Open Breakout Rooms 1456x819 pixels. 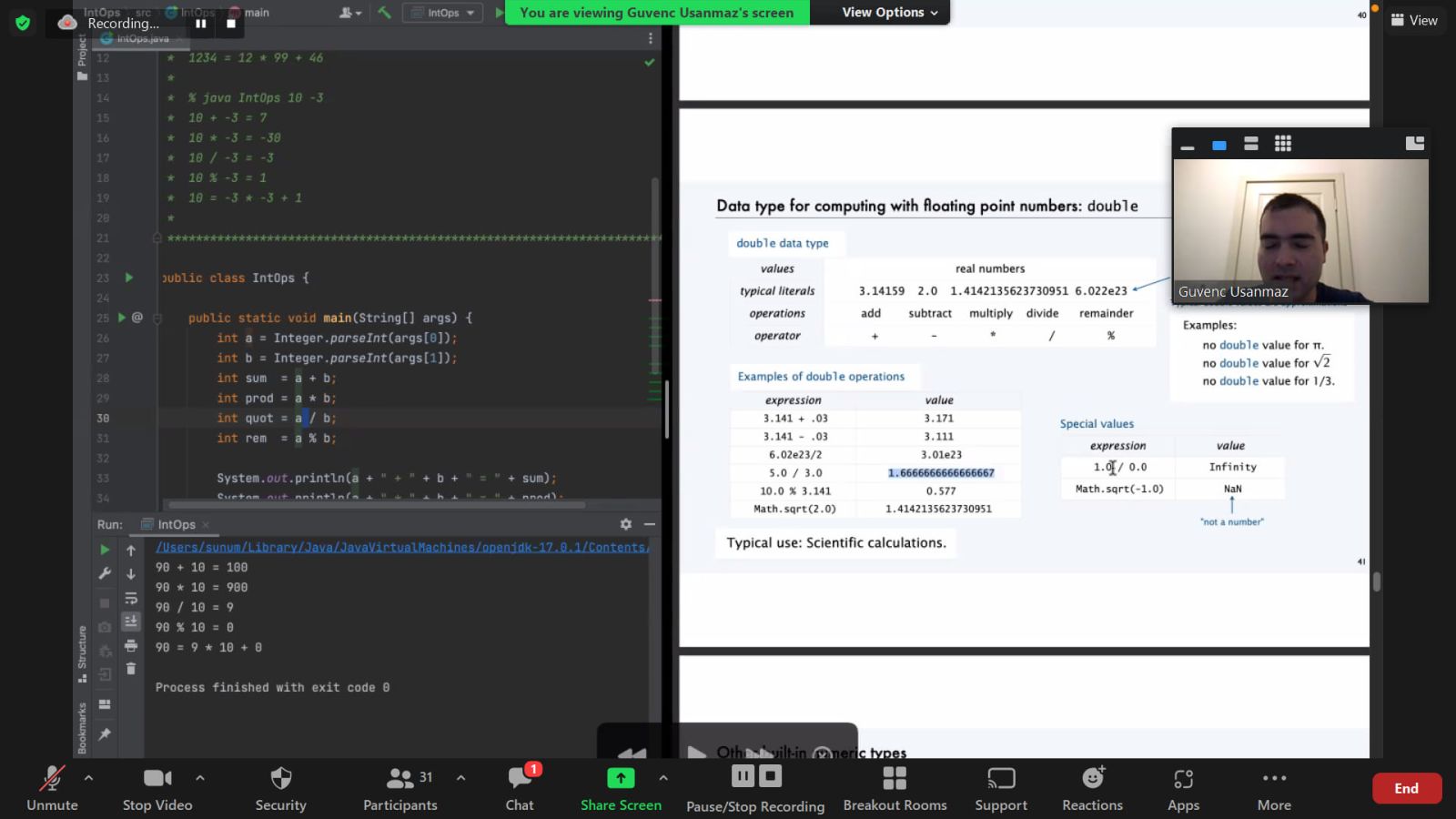(895, 779)
